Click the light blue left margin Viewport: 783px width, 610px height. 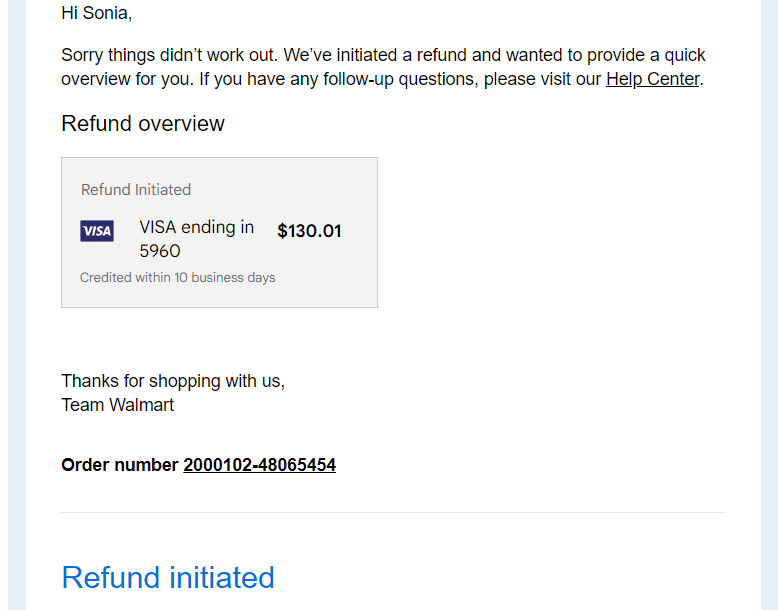point(17,305)
